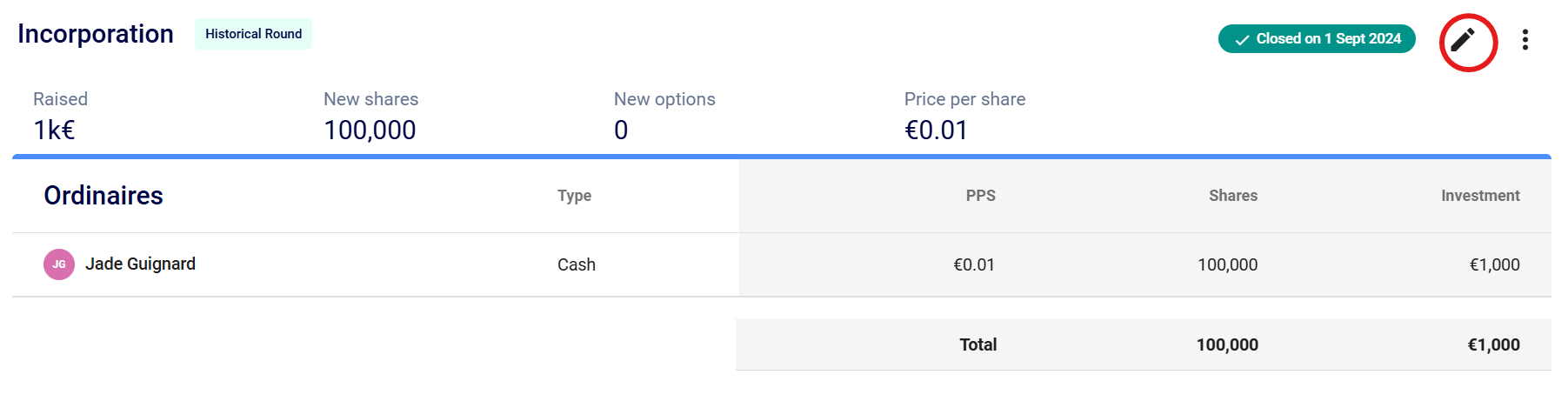This screenshot has width=1568, height=408.
Task: Click Jade Guignard's €1,000 investment cell
Action: (1494, 264)
